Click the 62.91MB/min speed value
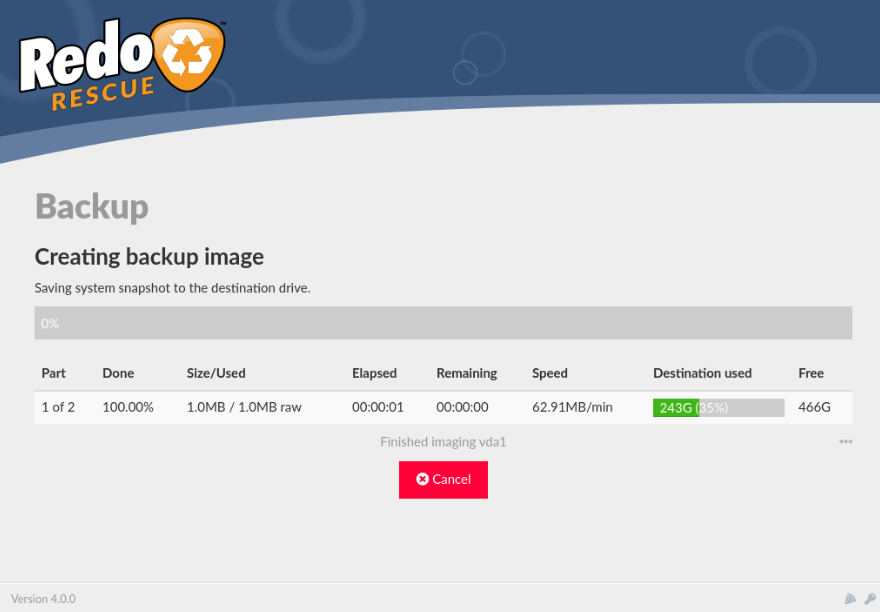 coord(572,407)
